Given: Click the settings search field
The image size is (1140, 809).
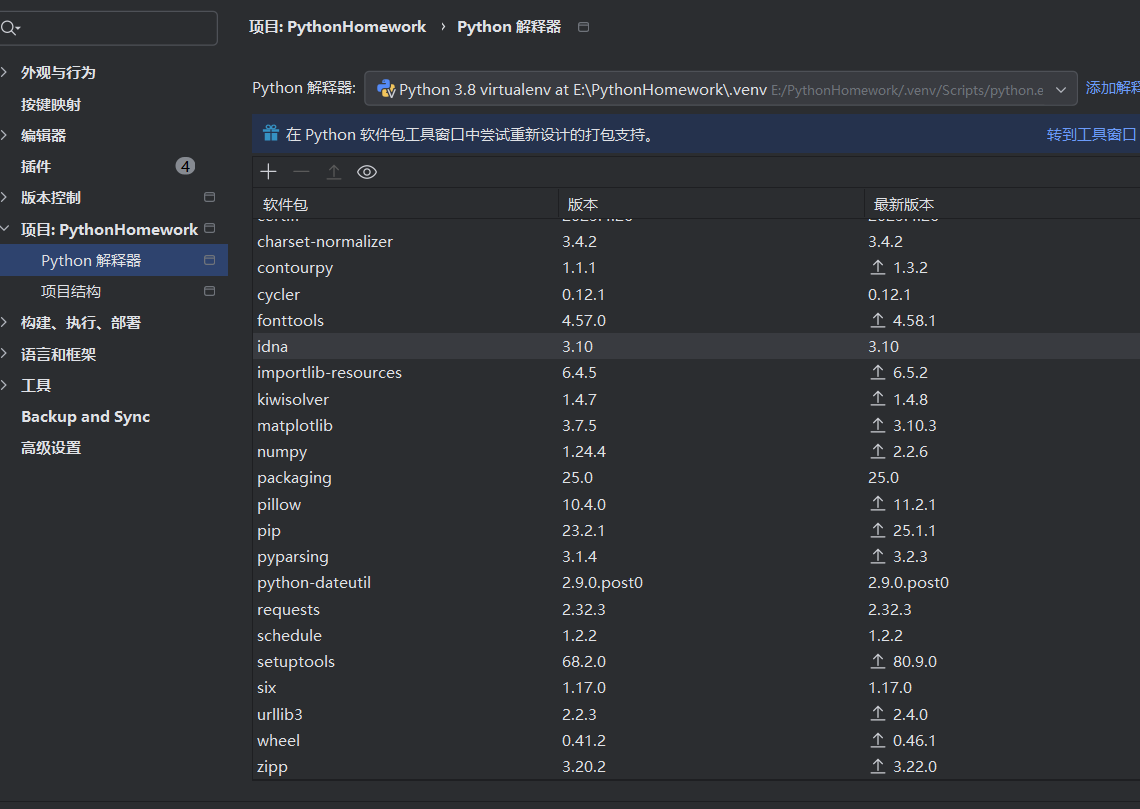Looking at the screenshot, I should pyautogui.click(x=110, y=28).
